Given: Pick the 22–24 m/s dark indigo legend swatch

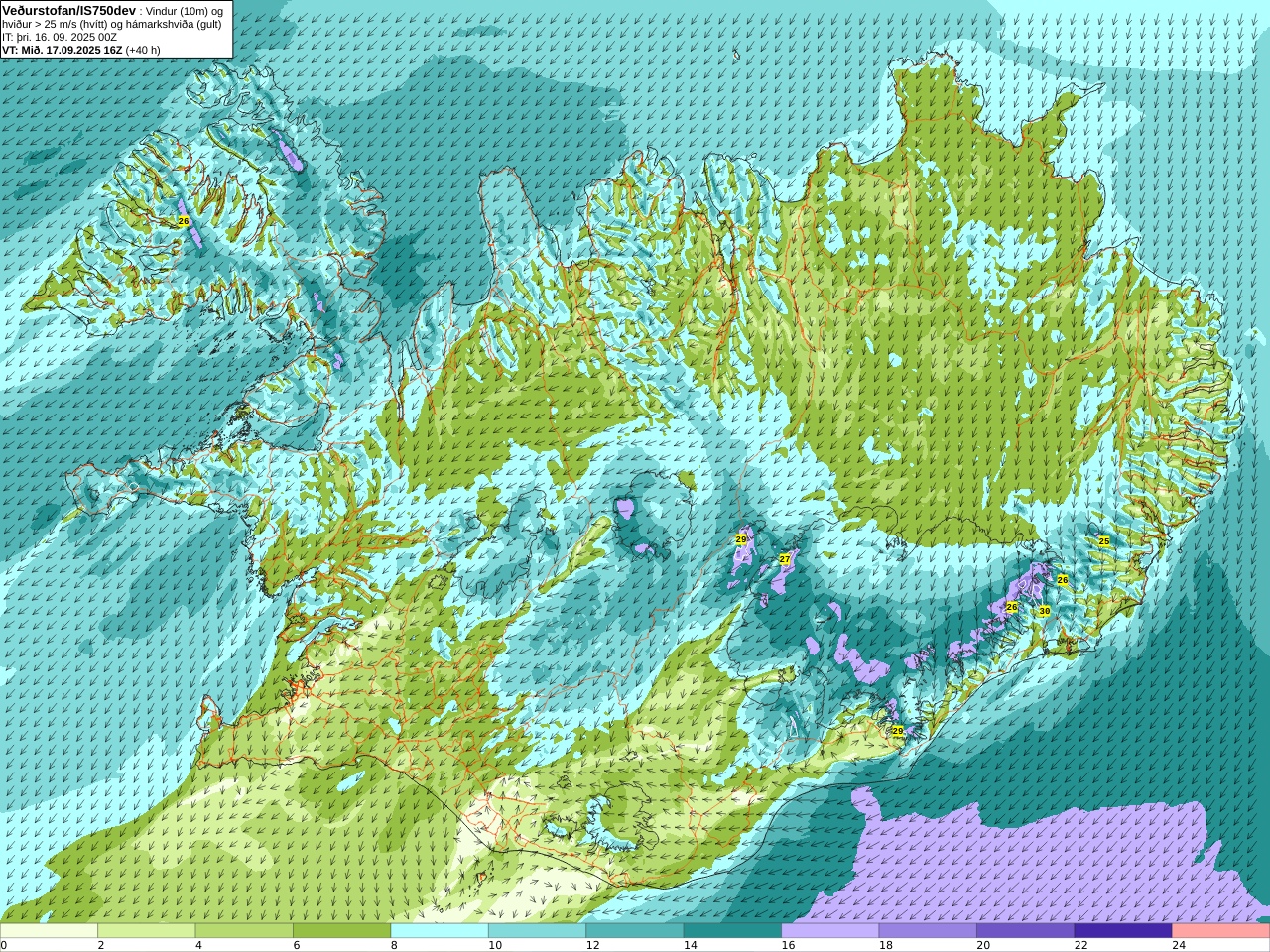Looking at the screenshot, I should 1123,931.
